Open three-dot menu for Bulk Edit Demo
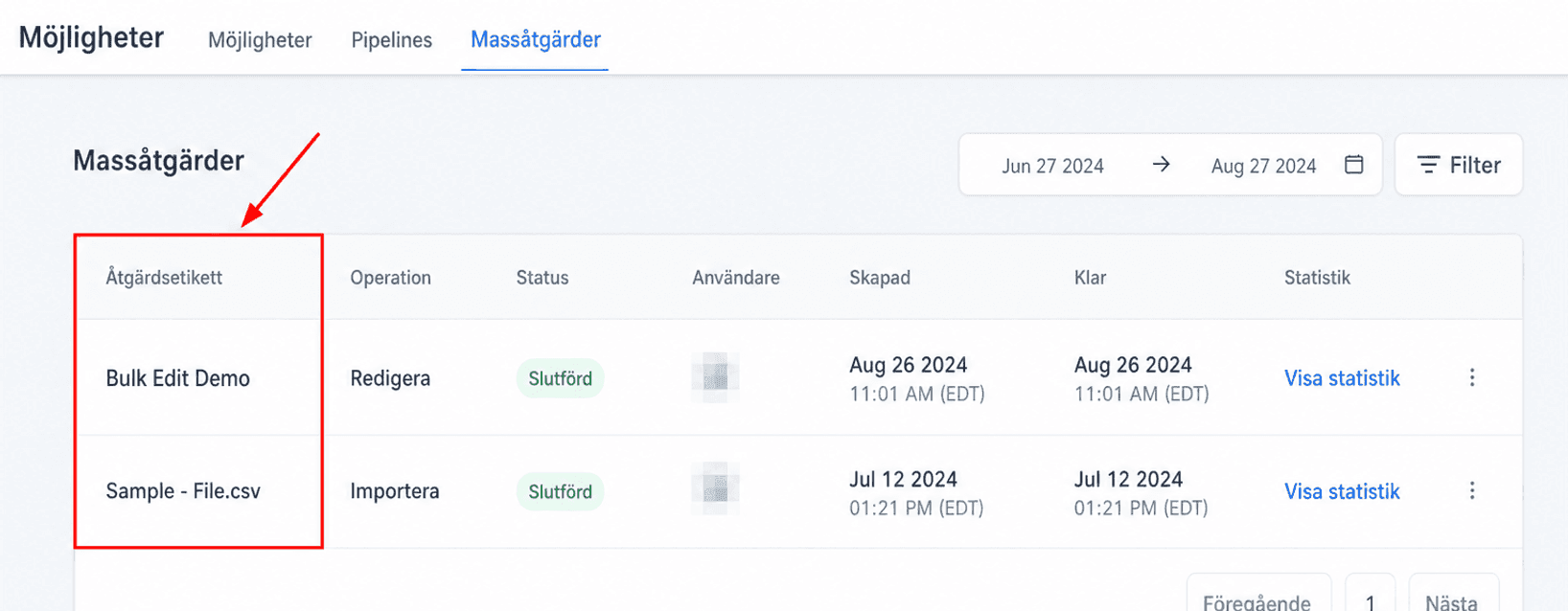Viewport: 1568px width, 611px height. pos(1472,377)
